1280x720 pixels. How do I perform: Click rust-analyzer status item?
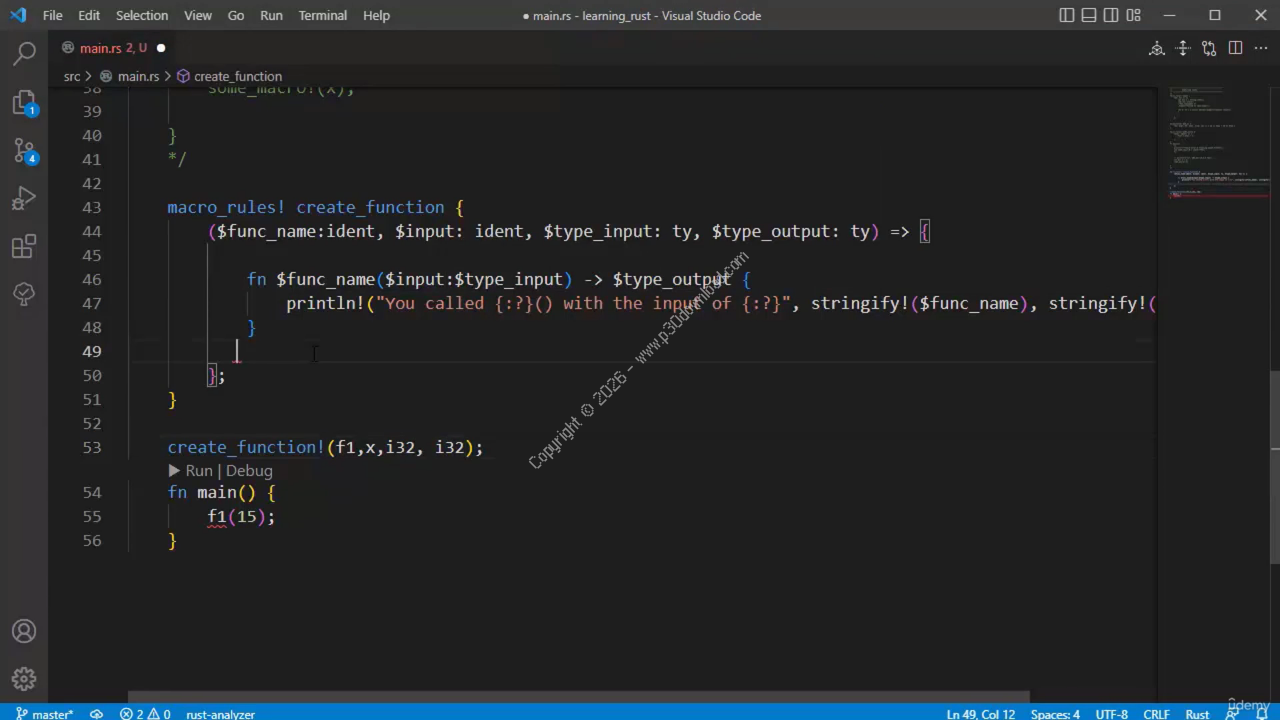[220, 714]
